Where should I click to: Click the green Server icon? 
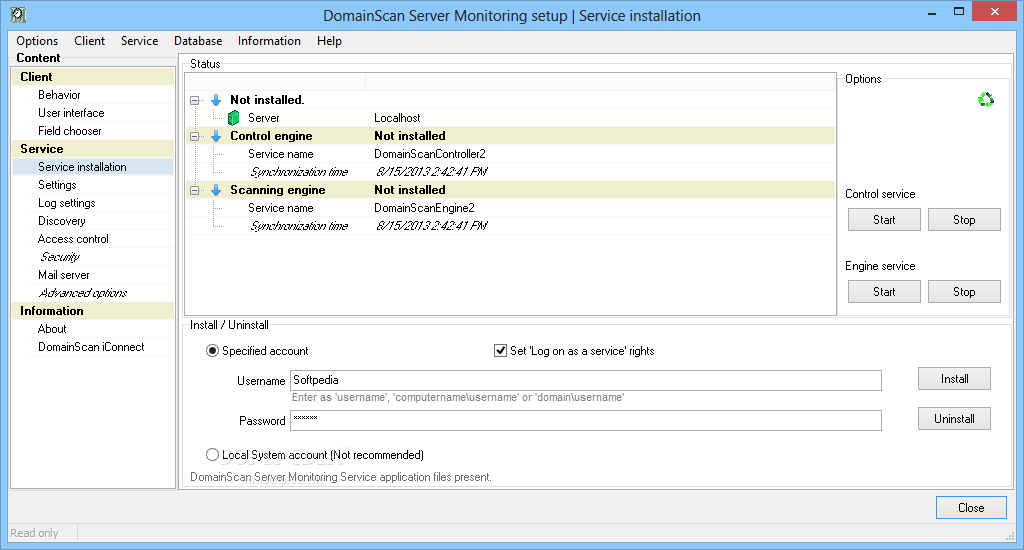(x=233, y=118)
